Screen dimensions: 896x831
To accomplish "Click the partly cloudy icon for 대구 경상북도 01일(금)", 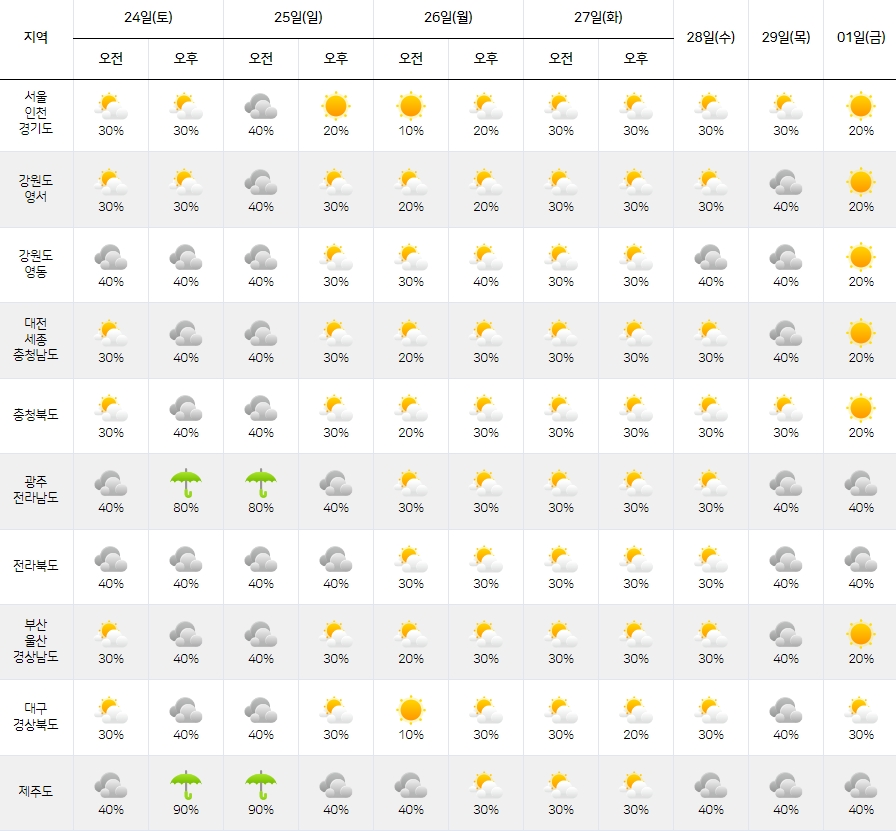I will [x=861, y=710].
